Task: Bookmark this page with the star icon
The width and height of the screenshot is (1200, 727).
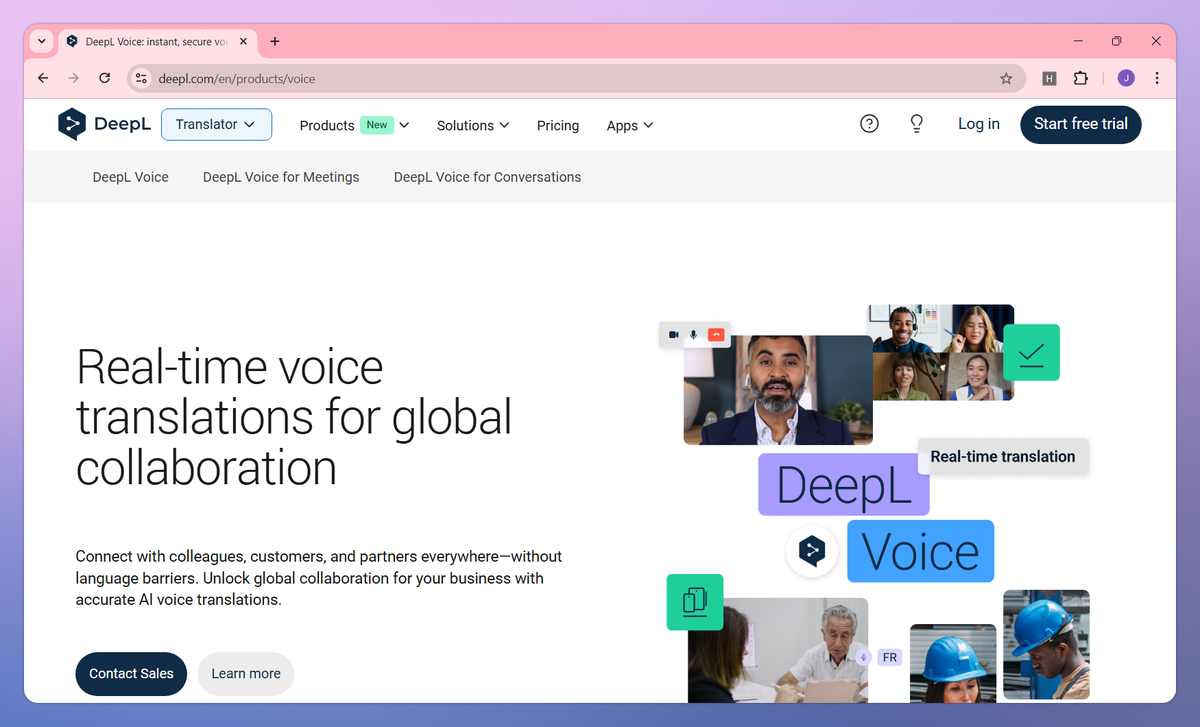Action: click(x=1006, y=77)
